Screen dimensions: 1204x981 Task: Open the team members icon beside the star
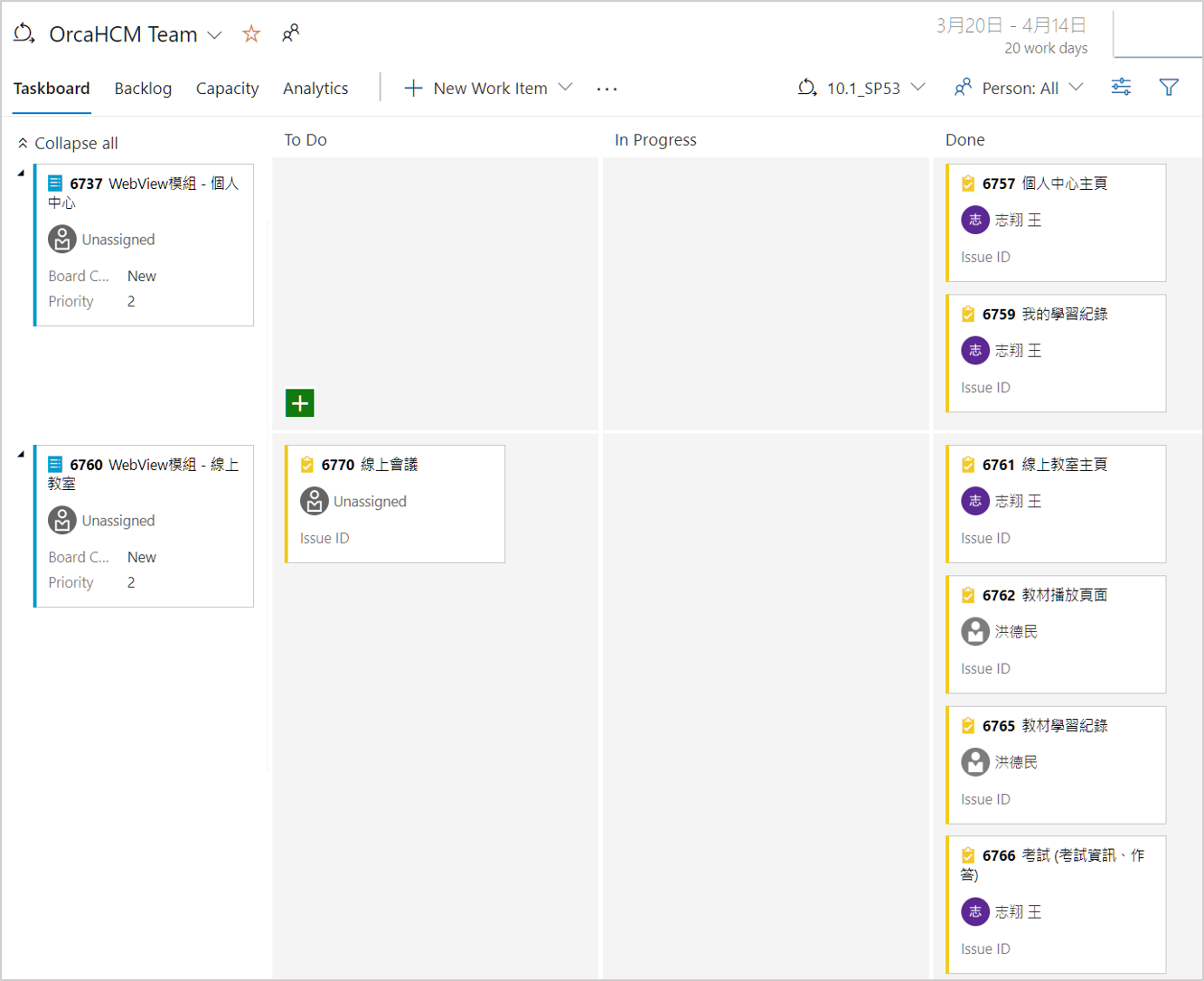(x=290, y=33)
